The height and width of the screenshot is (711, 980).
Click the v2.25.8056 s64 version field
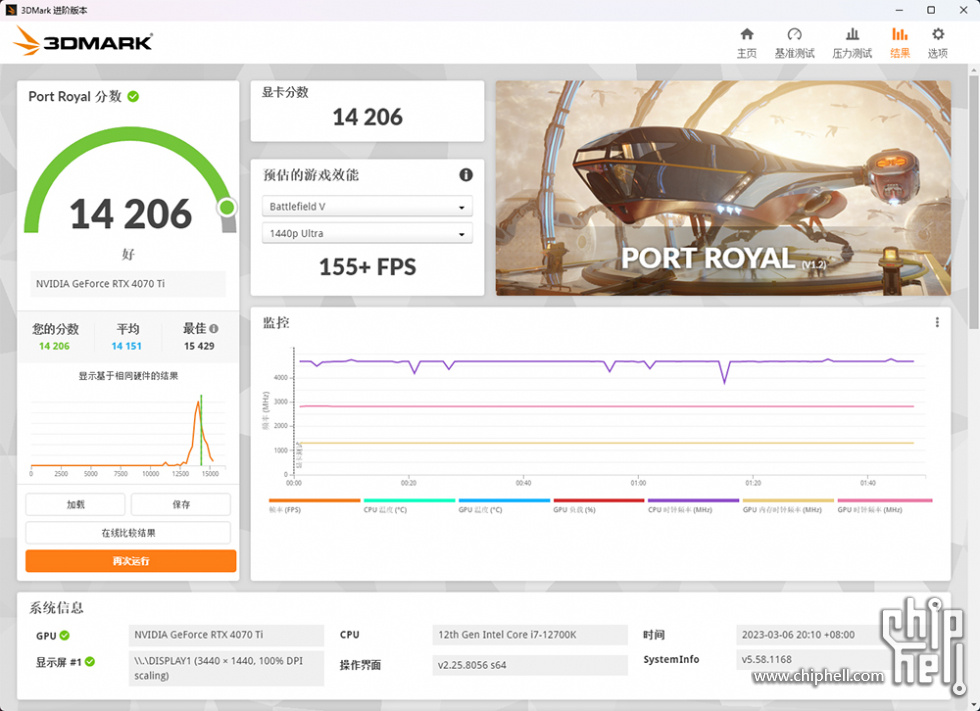pos(530,665)
